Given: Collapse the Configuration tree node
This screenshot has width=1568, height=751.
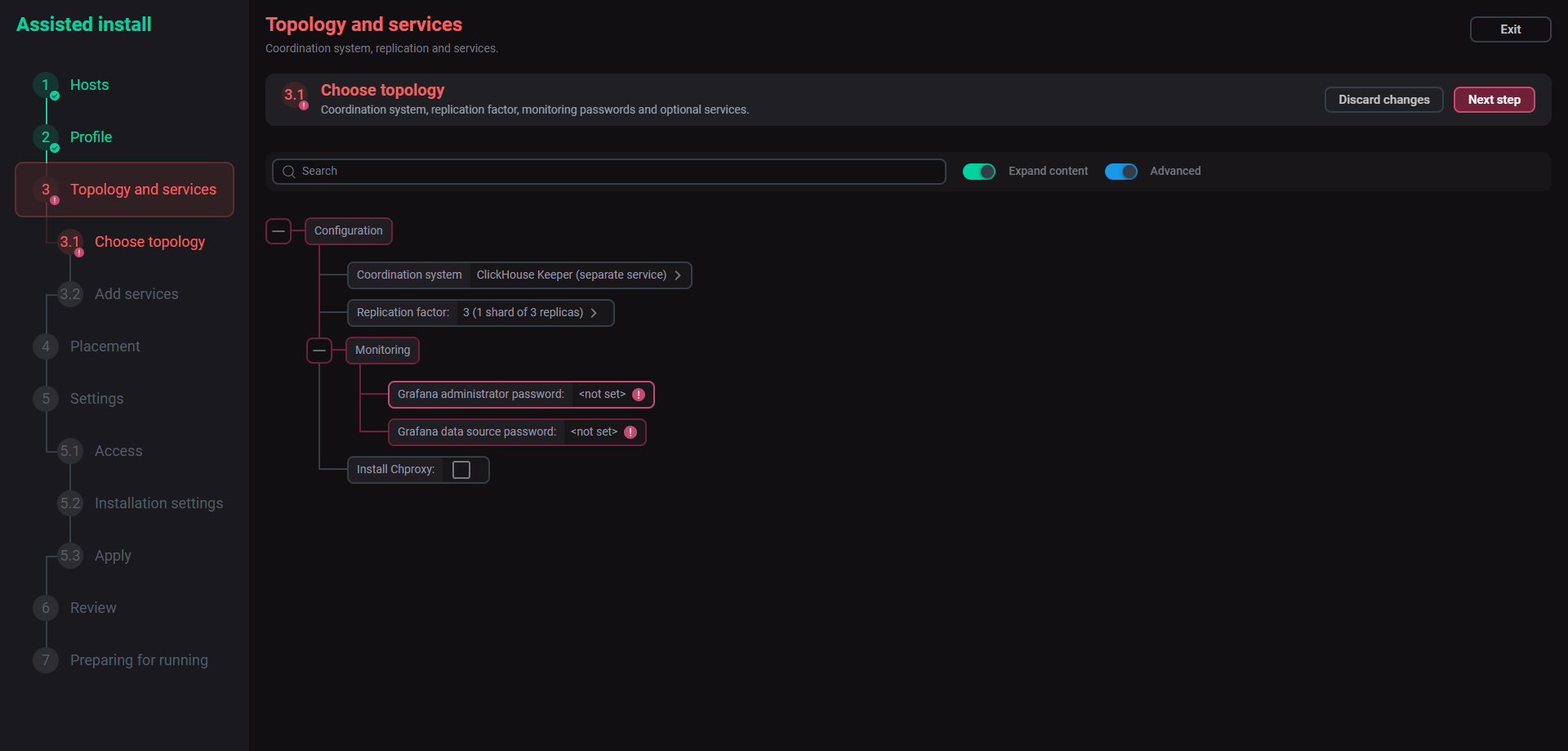Looking at the screenshot, I should [x=278, y=231].
